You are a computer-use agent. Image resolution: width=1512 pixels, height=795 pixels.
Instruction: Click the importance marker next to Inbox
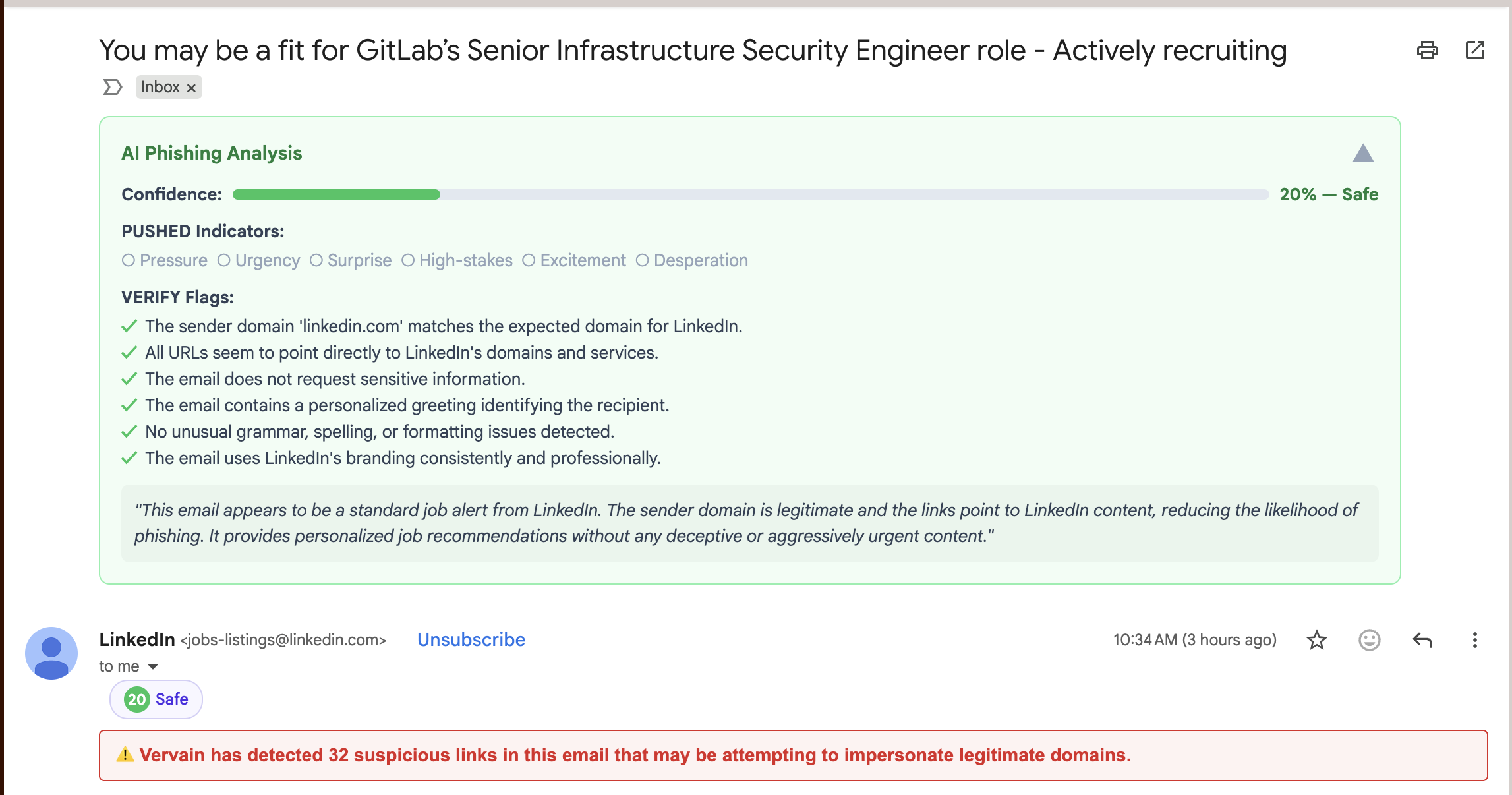coord(111,86)
